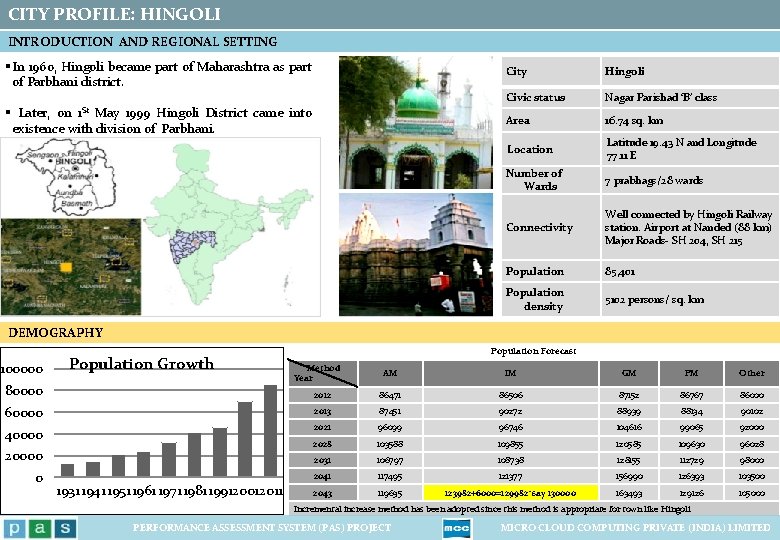Click the highlighted Maharashtra region on India map
The width and height of the screenshot is (780, 540).
(192, 246)
